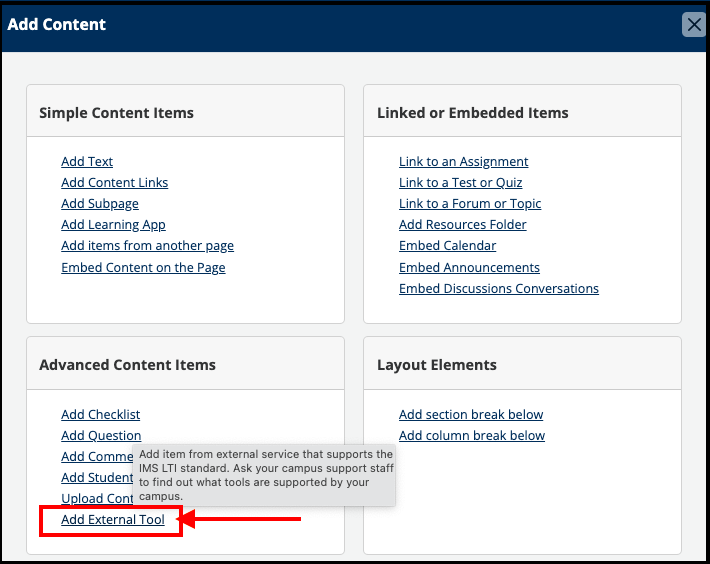Select Add Content Links
The width and height of the screenshot is (710, 564).
pyautogui.click(x=115, y=182)
